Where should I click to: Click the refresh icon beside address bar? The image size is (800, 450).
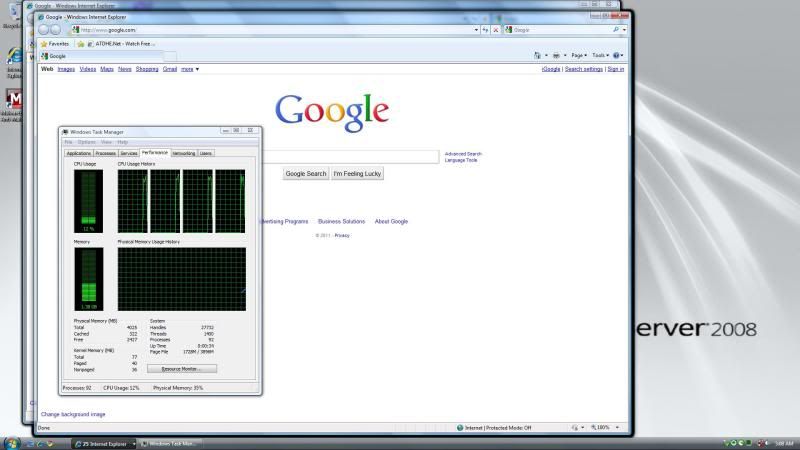[x=485, y=30]
